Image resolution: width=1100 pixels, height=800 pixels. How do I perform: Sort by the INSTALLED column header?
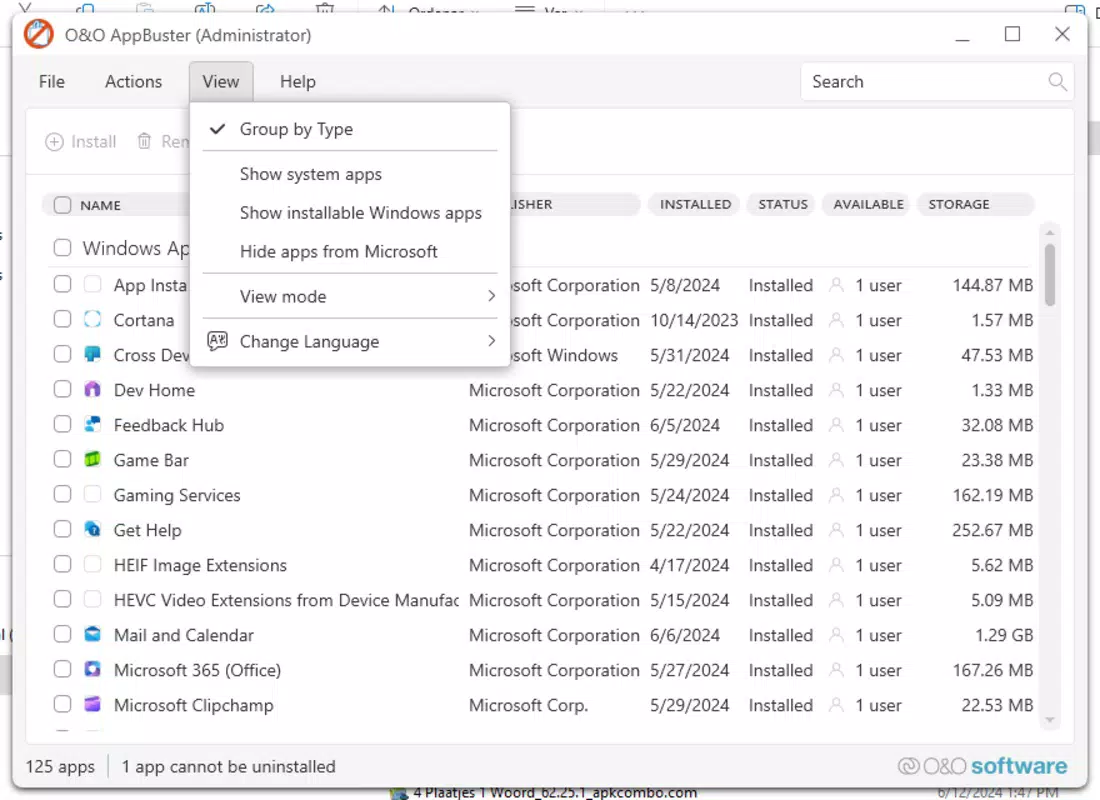click(x=695, y=204)
